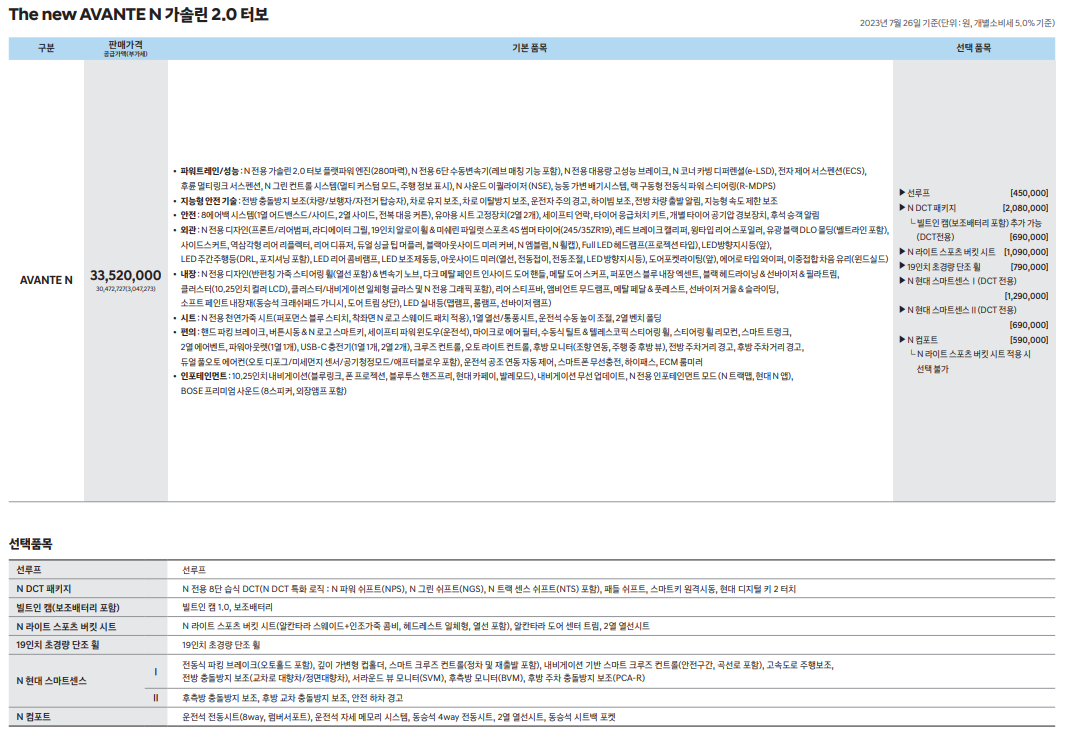Click the '선택품목' section heading
This screenshot has height=737, width=1082.
(x=30, y=544)
